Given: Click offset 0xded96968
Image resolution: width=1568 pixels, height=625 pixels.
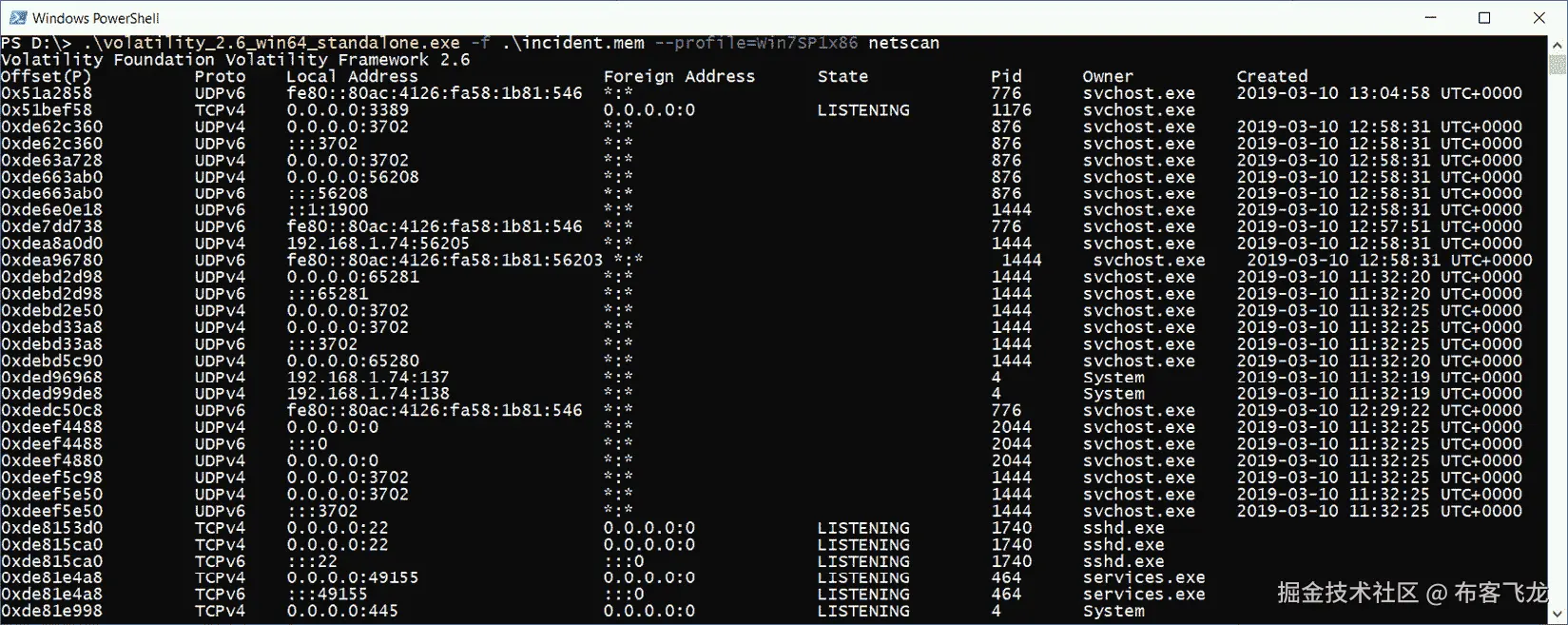Looking at the screenshot, I should coord(51,378).
